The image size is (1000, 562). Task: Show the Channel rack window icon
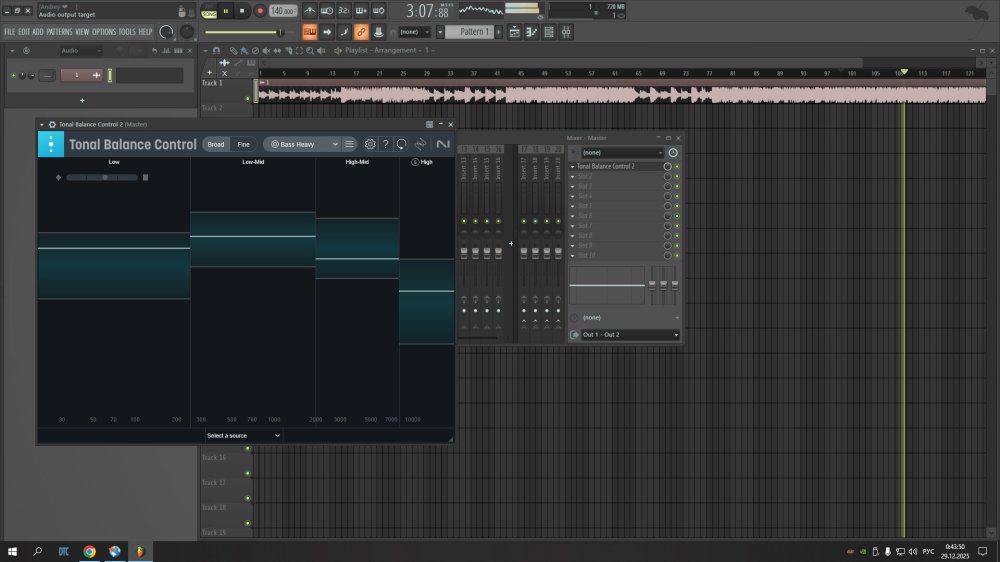548,32
